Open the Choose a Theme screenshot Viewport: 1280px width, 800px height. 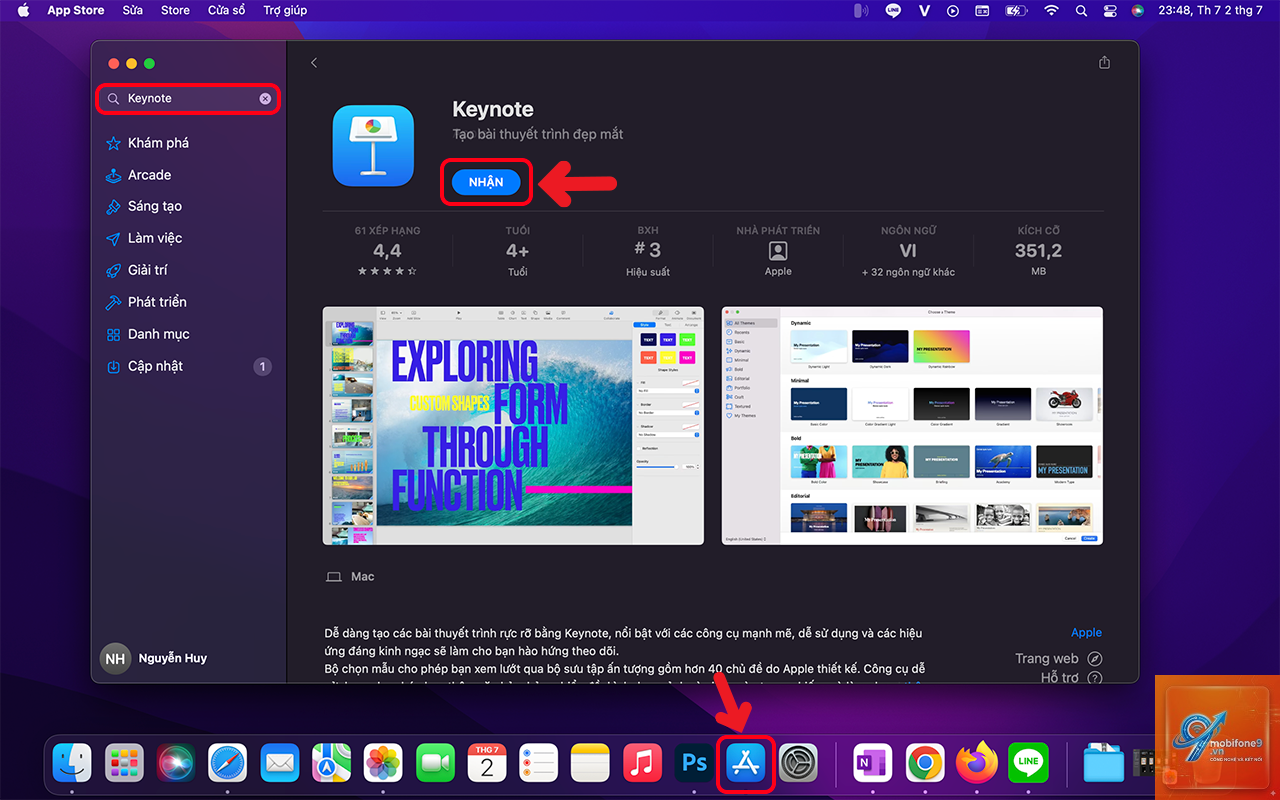912,426
